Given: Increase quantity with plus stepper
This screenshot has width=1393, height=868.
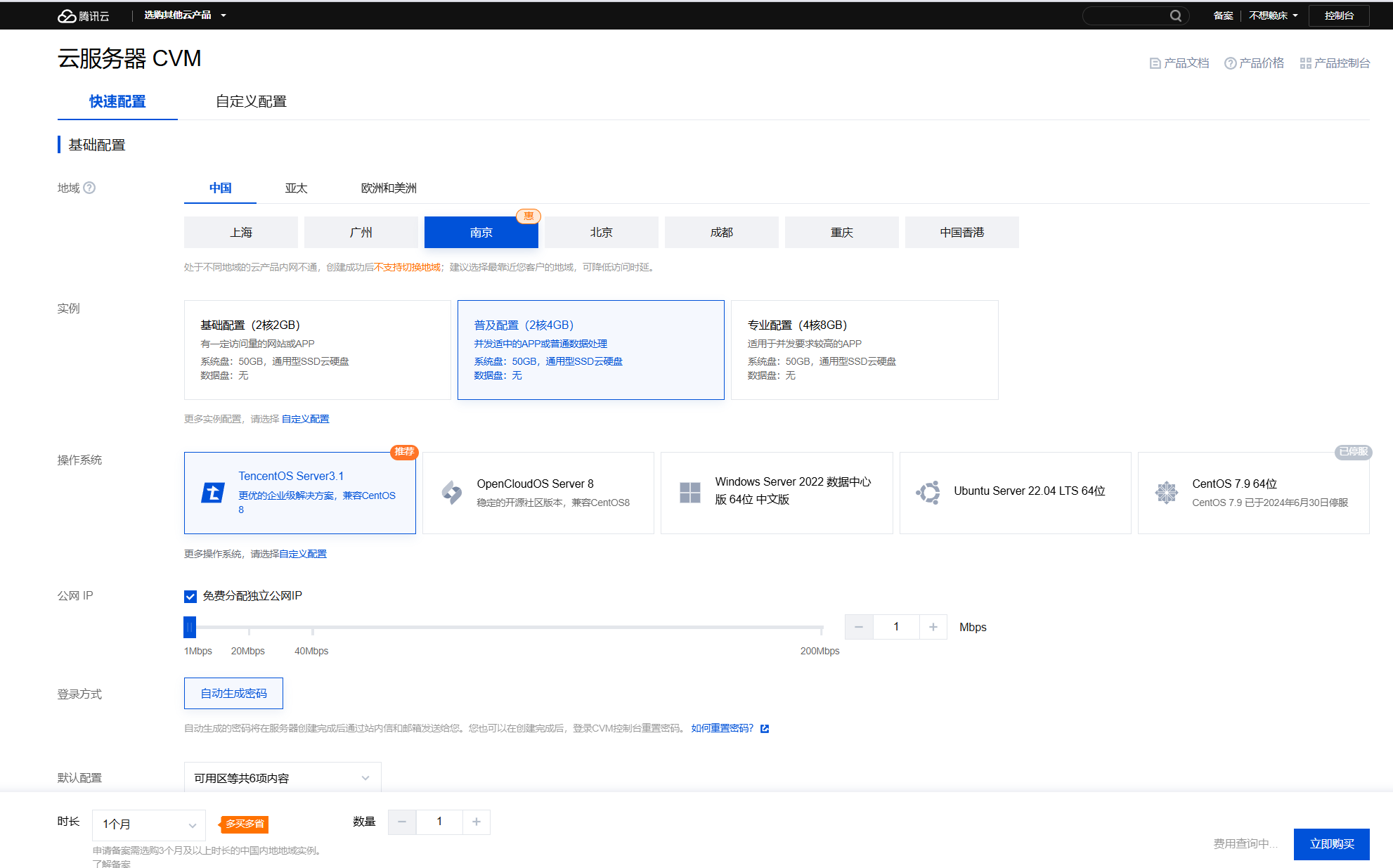Looking at the screenshot, I should (477, 822).
